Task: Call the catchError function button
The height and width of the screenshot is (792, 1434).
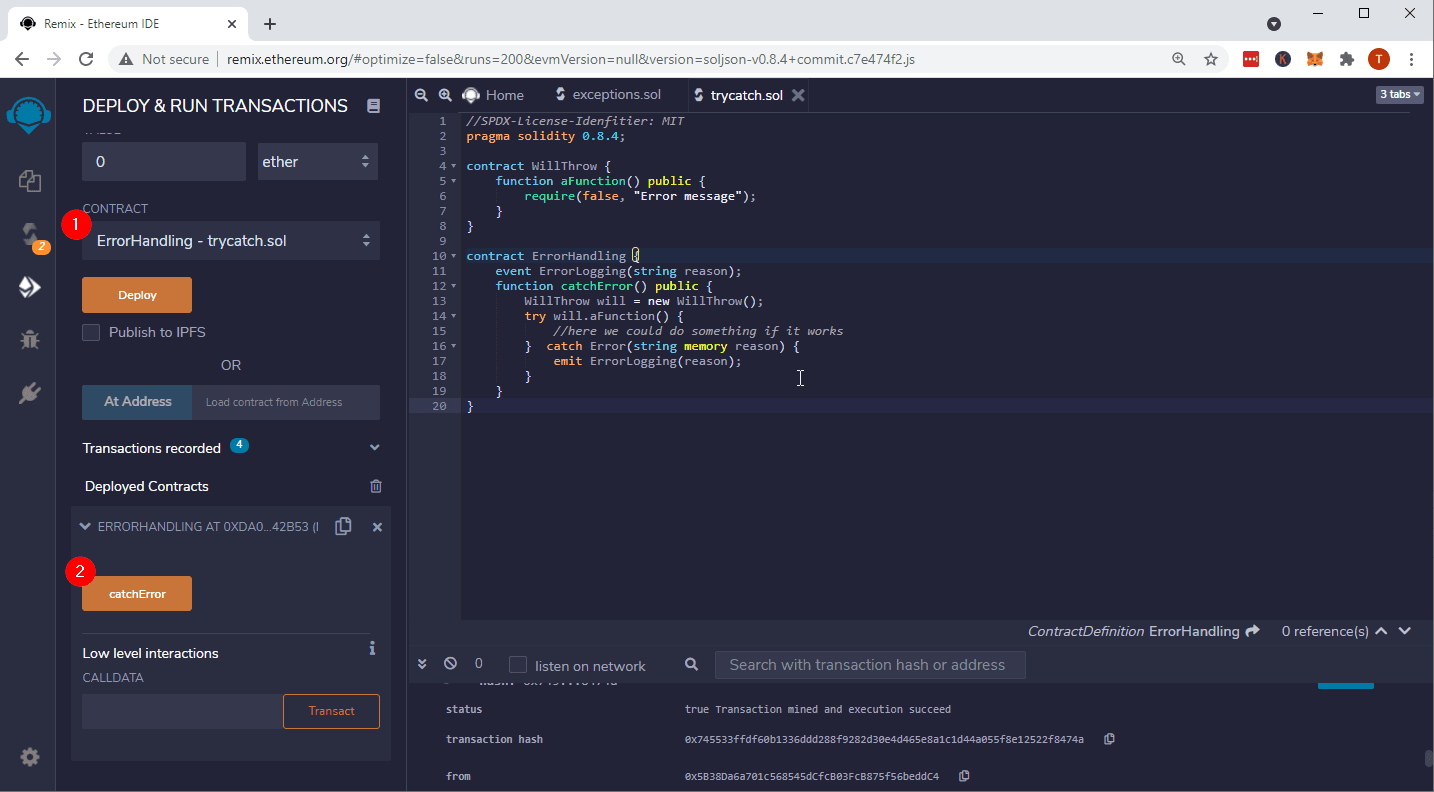Action: [137, 594]
